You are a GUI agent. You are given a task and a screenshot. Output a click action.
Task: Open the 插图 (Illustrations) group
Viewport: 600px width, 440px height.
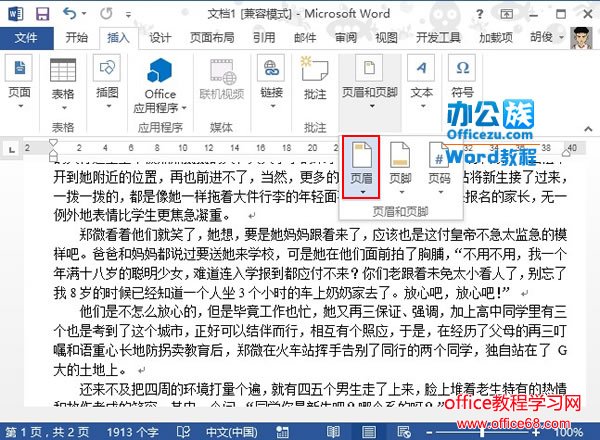pos(107,82)
